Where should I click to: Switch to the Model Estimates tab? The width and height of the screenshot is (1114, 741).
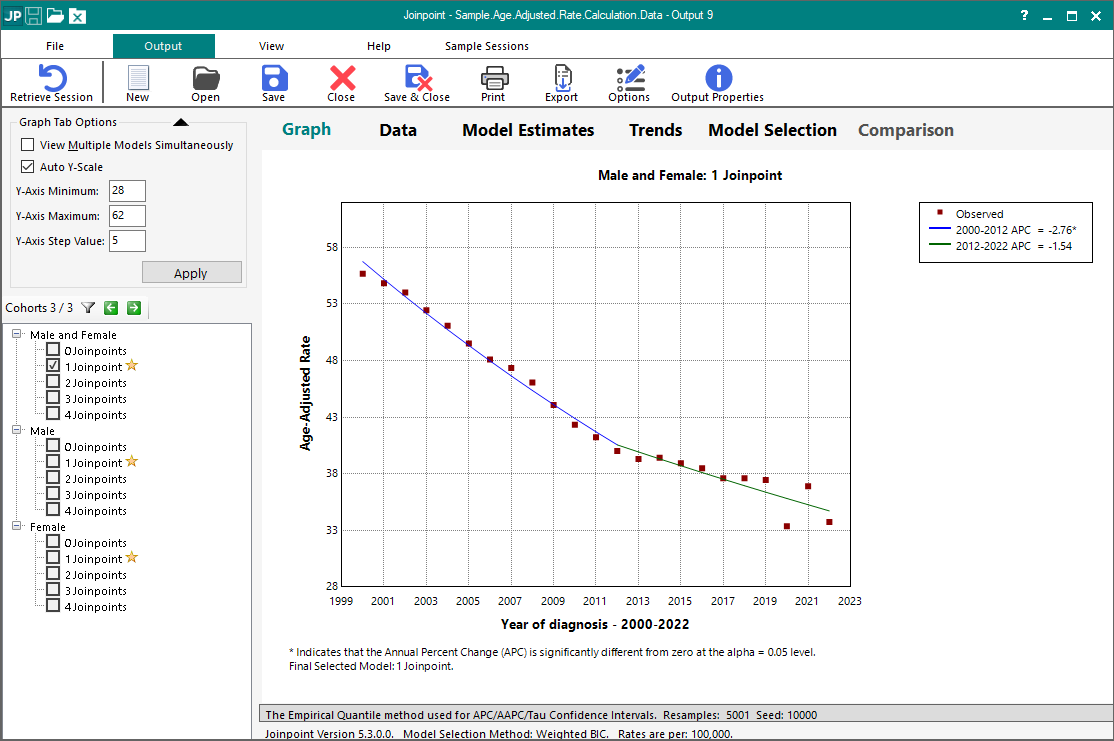(x=528, y=130)
